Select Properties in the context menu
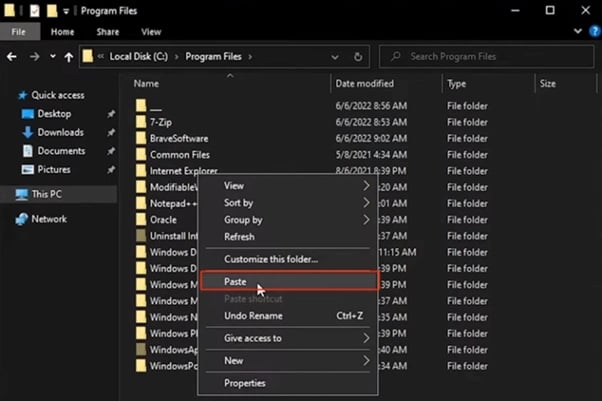 tap(245, 383)
